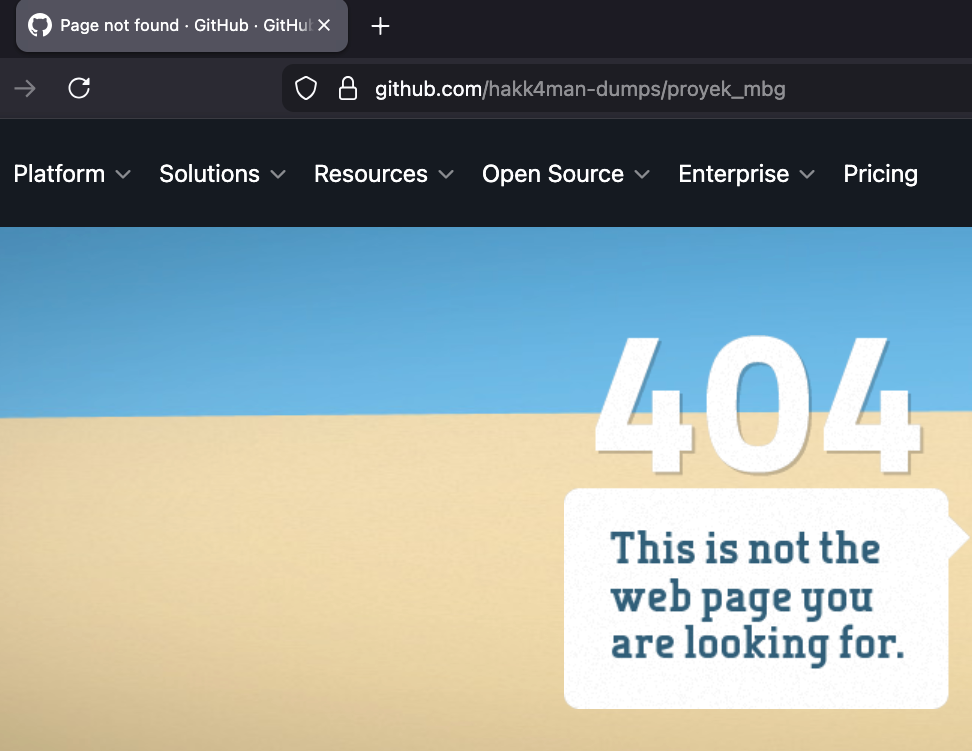Click the GitHub favicon in the browser tab
The width and height of the screenshot is (972, 751).
tap(39, 26)
